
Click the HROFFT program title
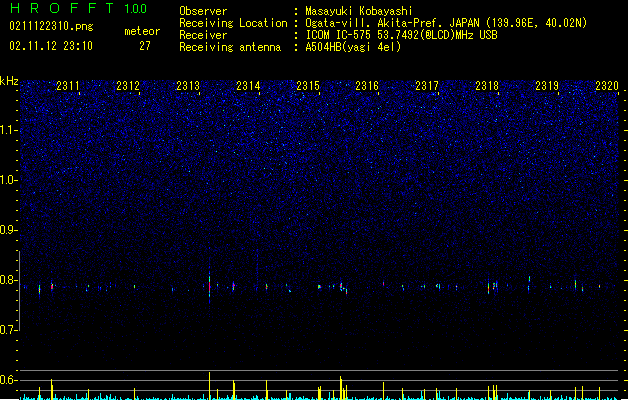[x=62, y=8]
